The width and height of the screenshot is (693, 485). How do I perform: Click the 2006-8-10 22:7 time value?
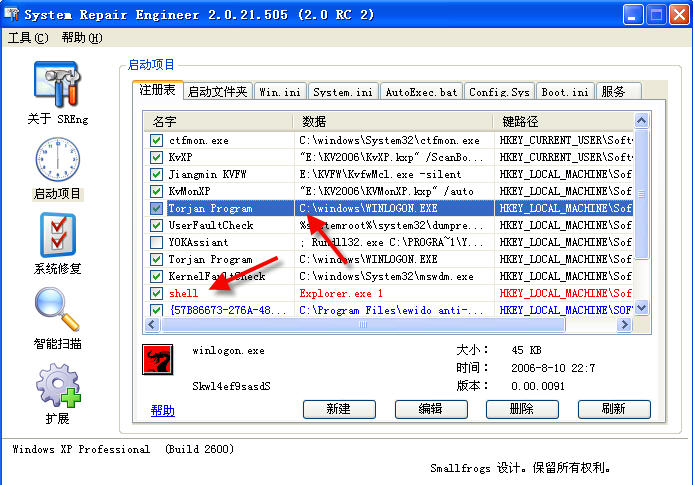[x=553, y=368]
